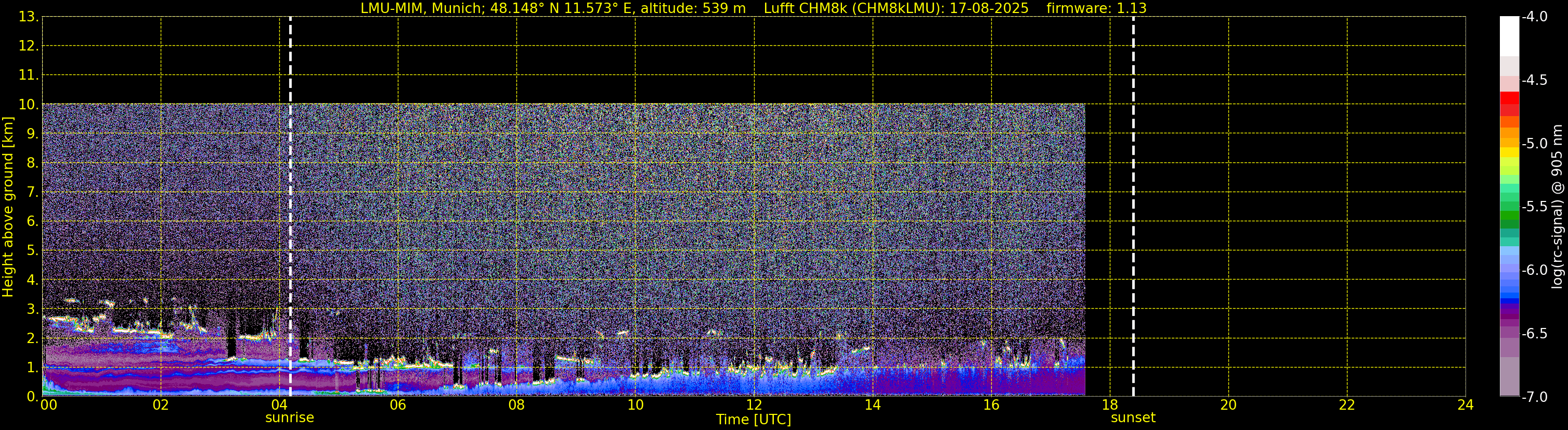The height and width of the screenshot is (430, 1568).
Task: Click the green segment of the colorbar
Action: (x=1510, y=215)
